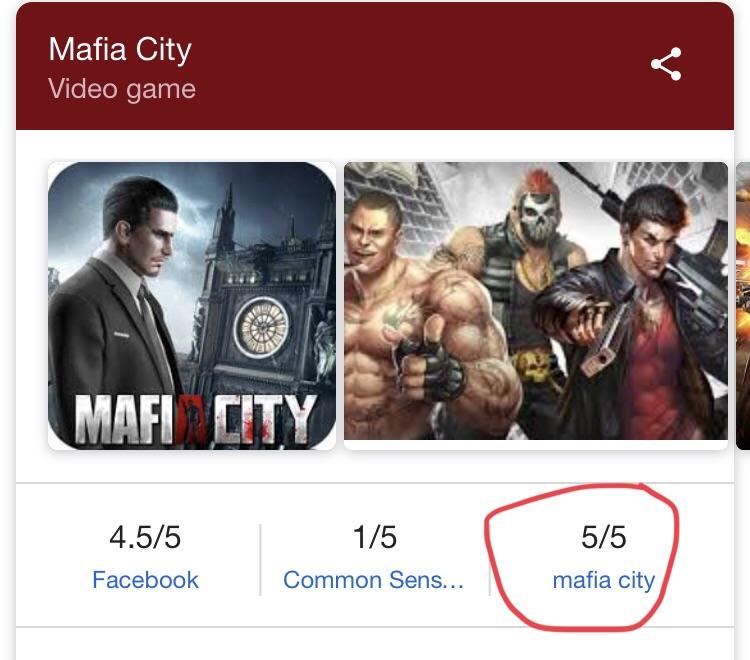Click the 5/5 rating score
The height and width of the screenshot is (660, 750).
(603, 538)
